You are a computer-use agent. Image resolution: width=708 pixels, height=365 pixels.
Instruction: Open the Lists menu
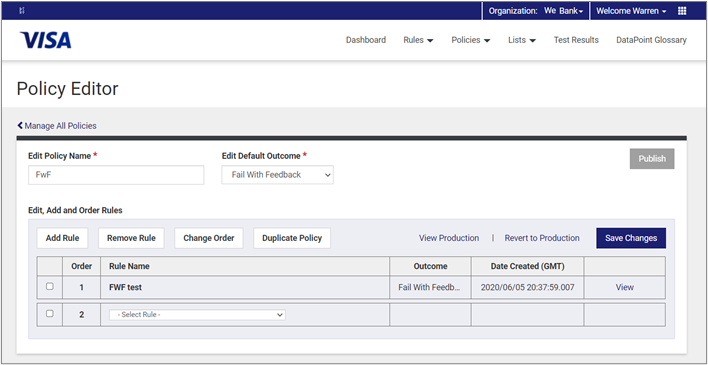(522, 40)
